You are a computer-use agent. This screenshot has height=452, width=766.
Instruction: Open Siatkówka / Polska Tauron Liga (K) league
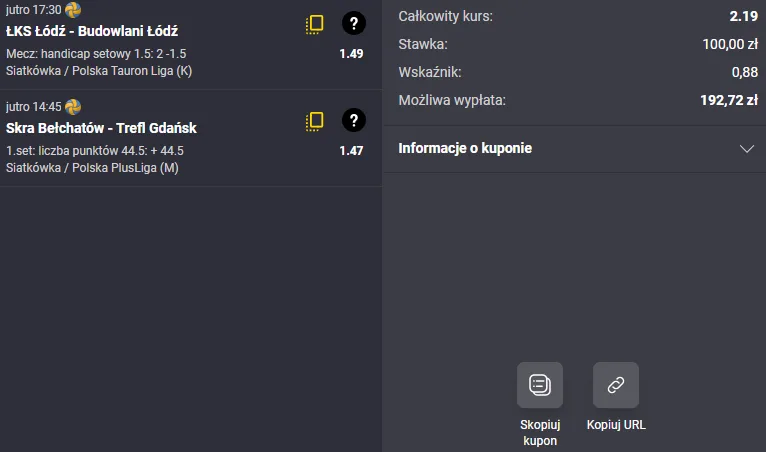(x=99, y=70)
